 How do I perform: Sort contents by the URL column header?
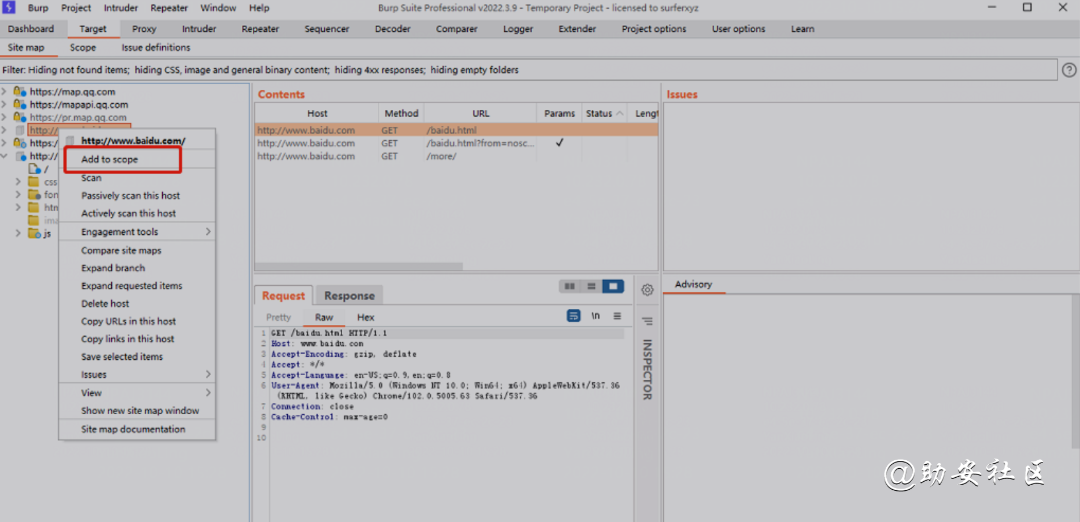click(481, 114)
